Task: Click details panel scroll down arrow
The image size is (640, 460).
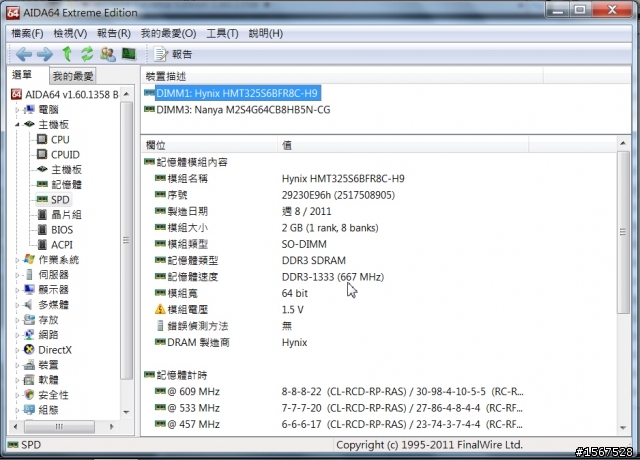Action: [623, 428]
